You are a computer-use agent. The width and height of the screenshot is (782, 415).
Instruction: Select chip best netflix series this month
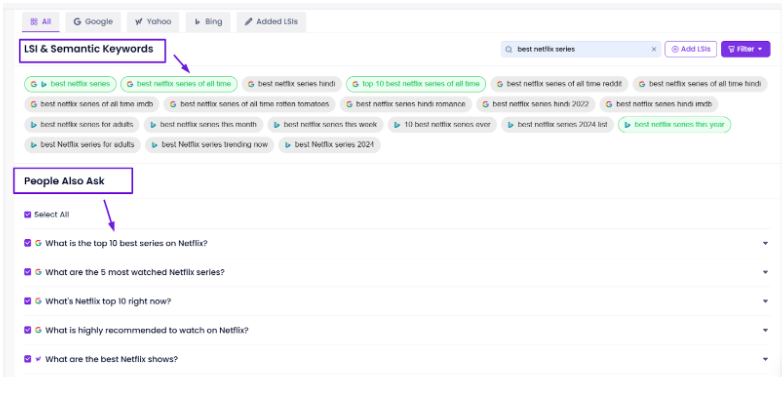pos(203,125)
